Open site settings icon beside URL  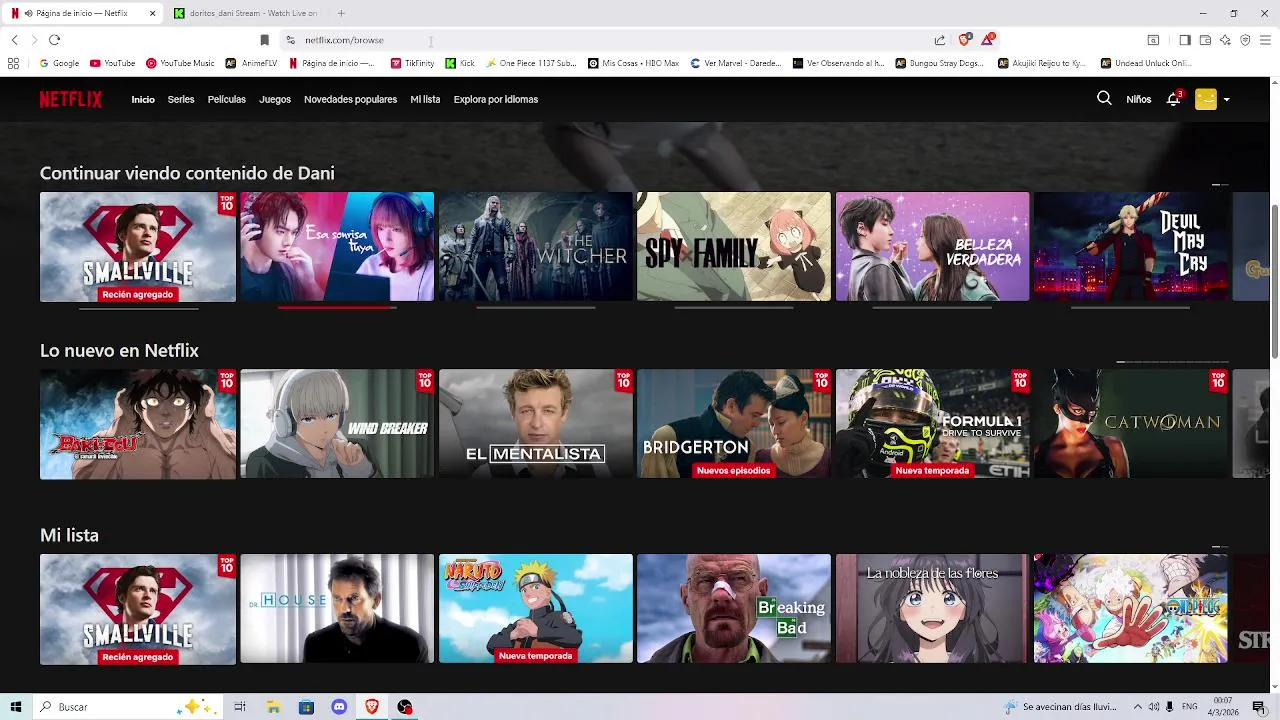(x=290, y=40)
